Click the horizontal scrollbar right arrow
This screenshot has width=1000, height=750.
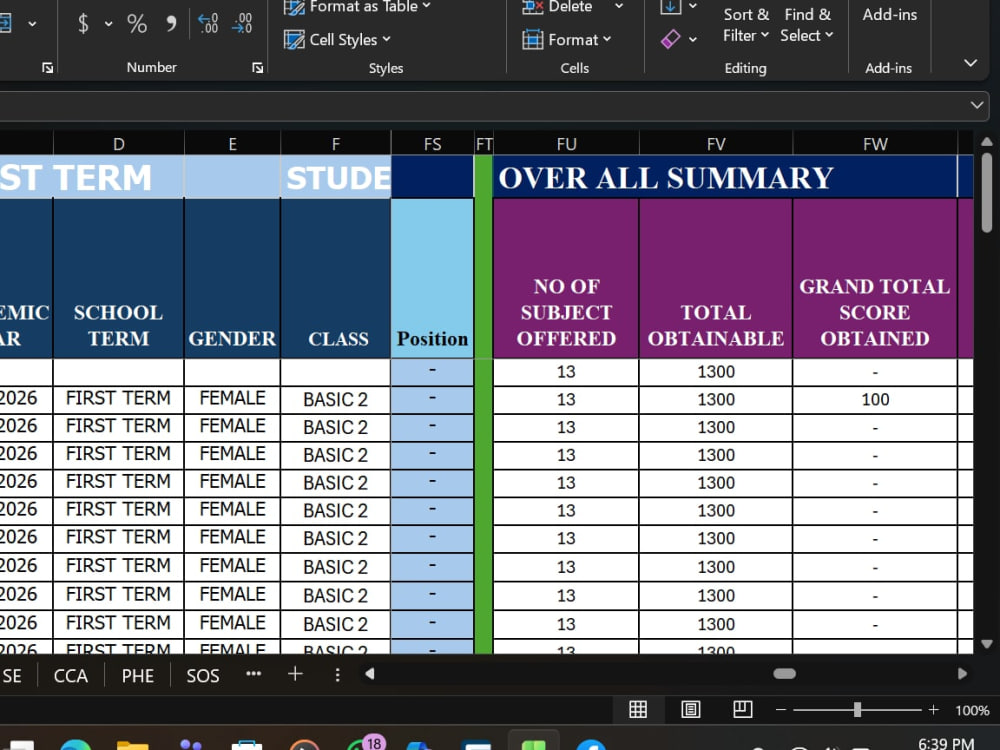point(962,674)
